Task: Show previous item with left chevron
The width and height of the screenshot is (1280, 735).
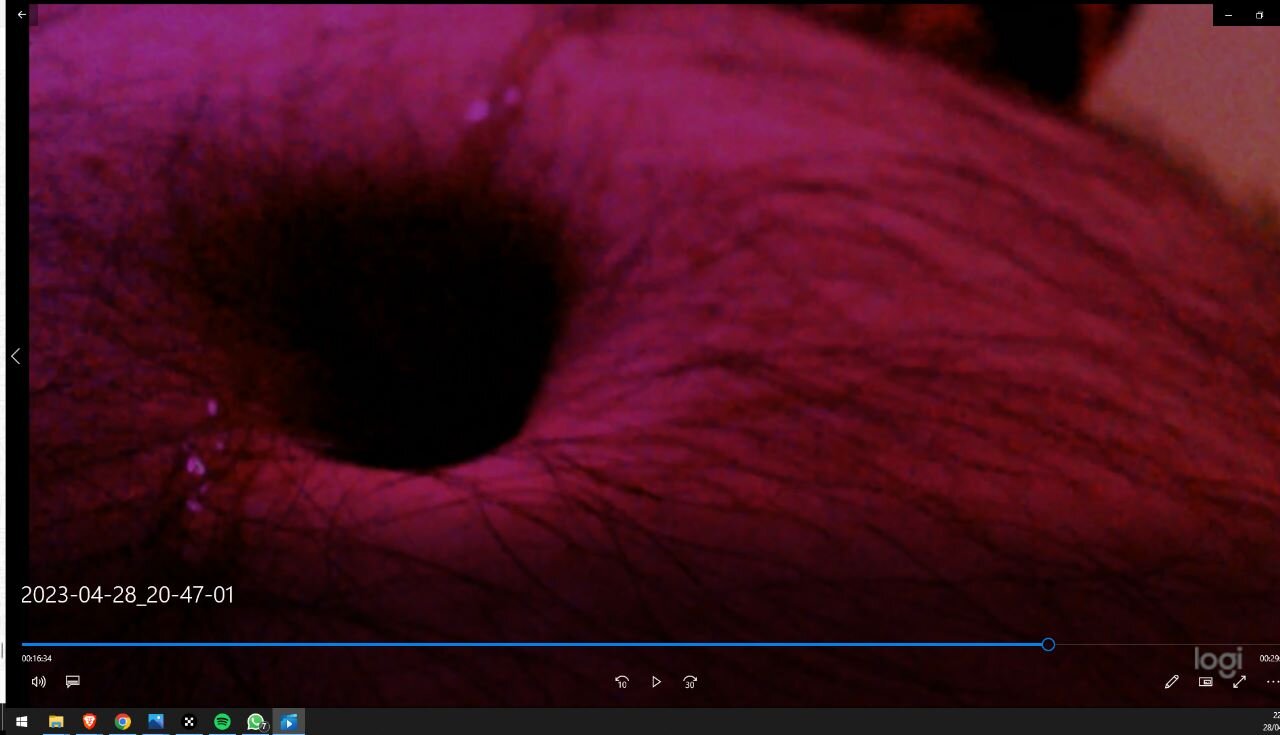Action: pos(15,356)
